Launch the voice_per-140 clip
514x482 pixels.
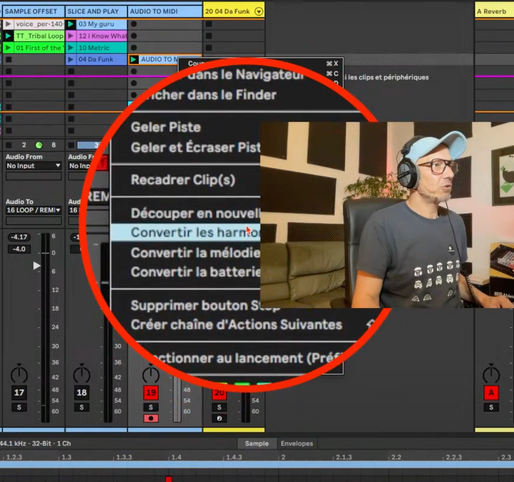tap(9, 24)
